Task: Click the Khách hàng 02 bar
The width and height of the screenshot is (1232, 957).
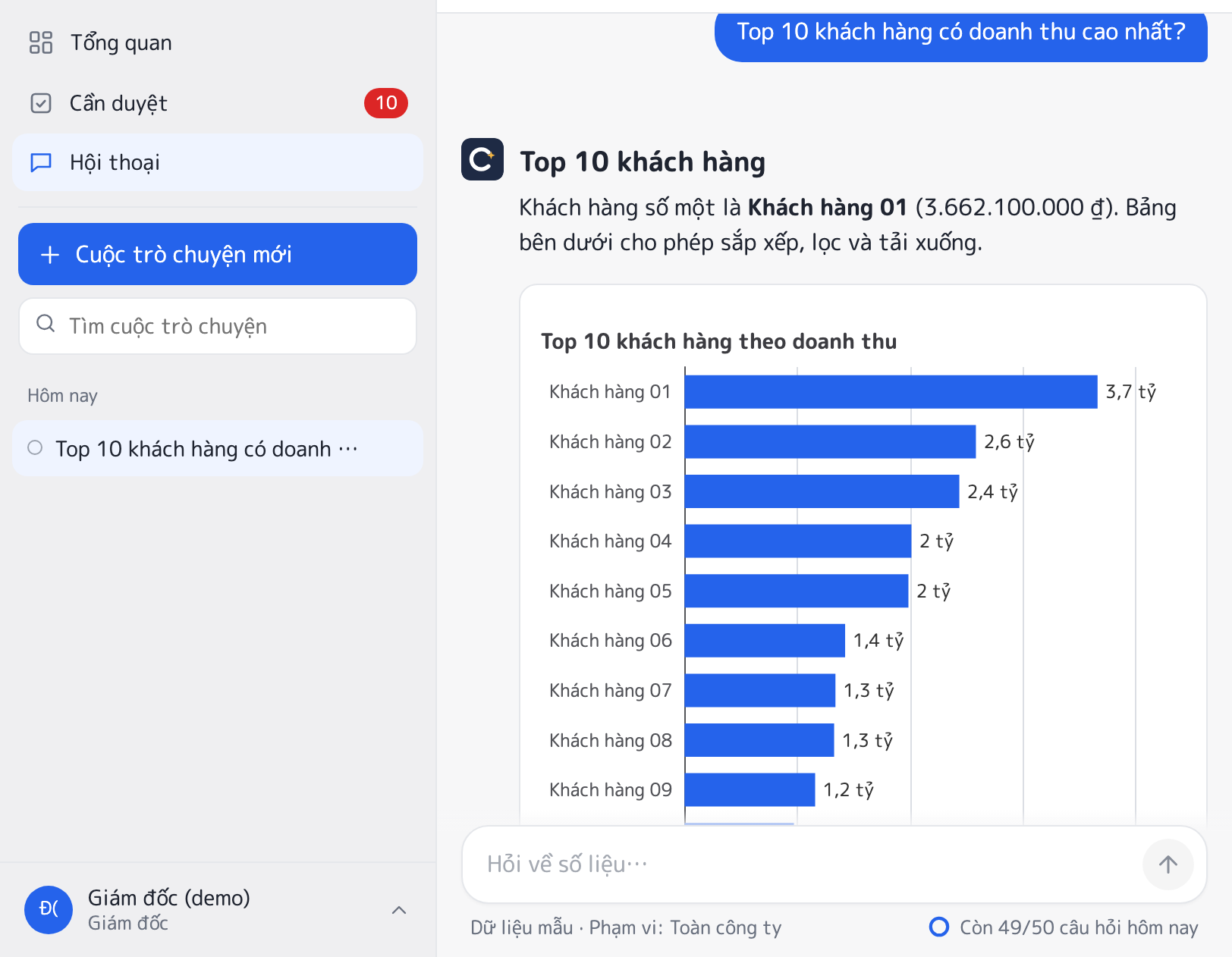Action: point(830,441)
